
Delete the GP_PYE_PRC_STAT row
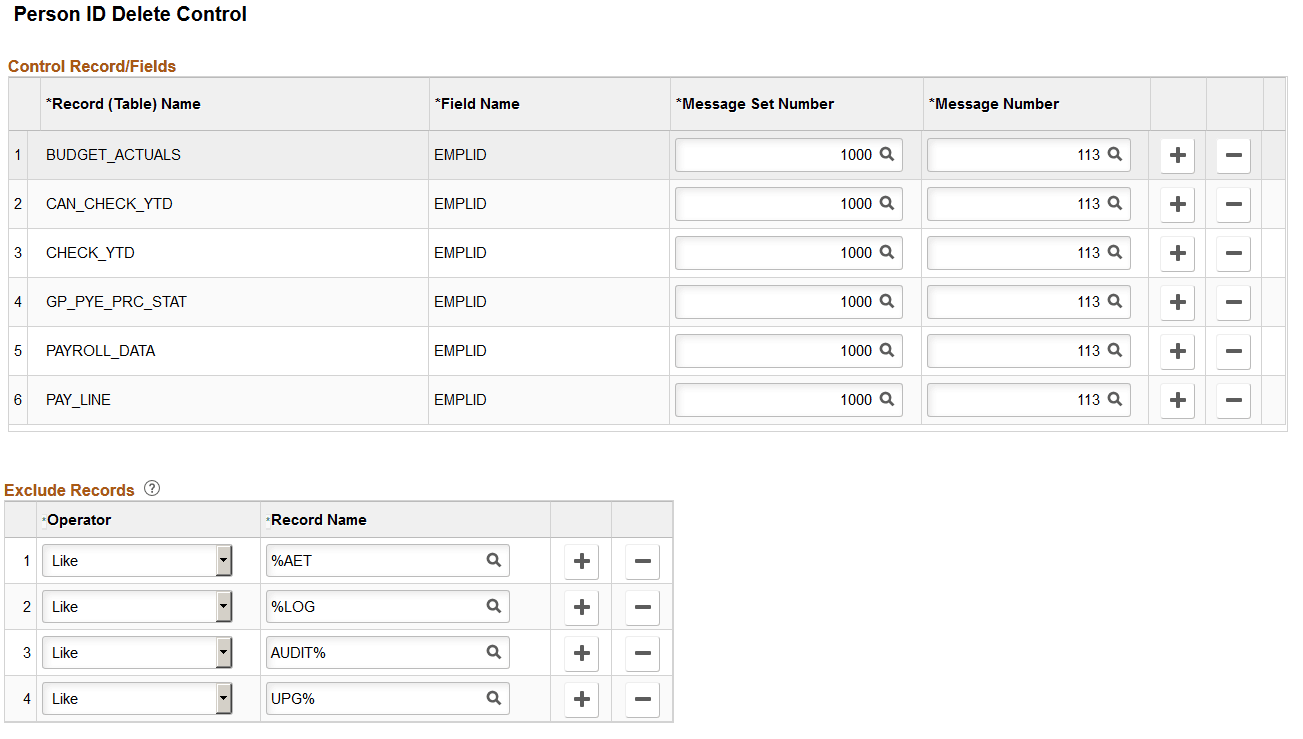[1233, 301]
